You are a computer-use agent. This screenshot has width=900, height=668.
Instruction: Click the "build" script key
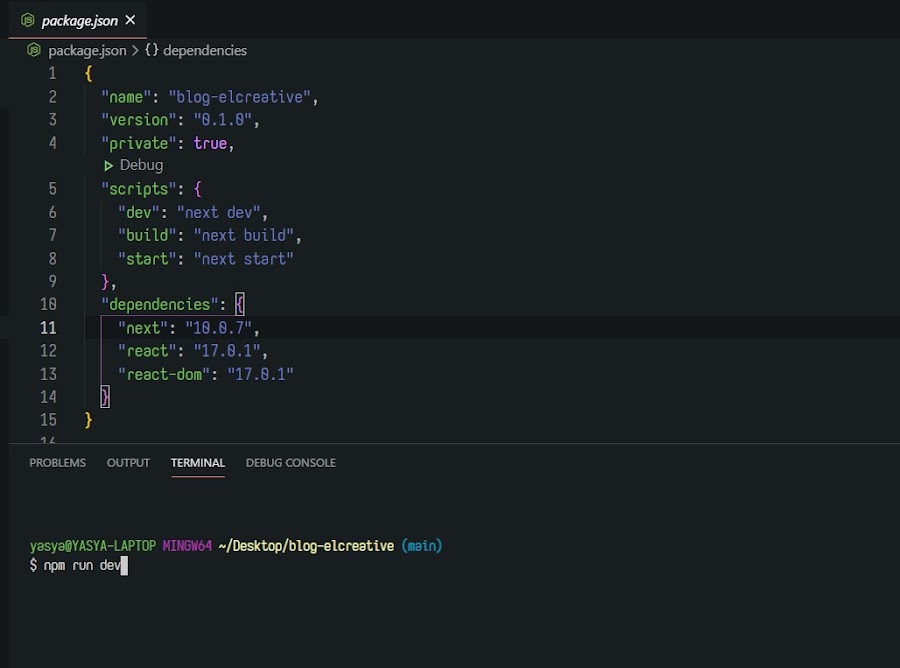pyautogui.click(x=147, y=235)
